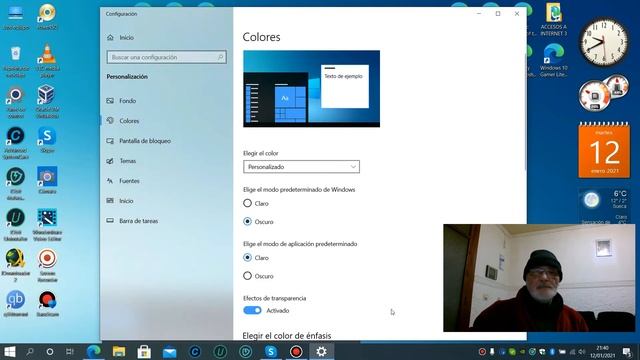This screenshot has height=360, width=640.
Task: Click the home icon next to Inicio at top
Action: click(110, 38)
